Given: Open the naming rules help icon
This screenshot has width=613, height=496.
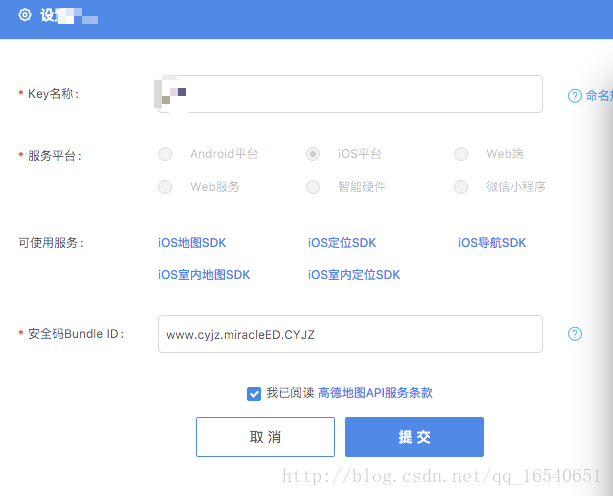Looking at the screenshot, I should point(575,96).
